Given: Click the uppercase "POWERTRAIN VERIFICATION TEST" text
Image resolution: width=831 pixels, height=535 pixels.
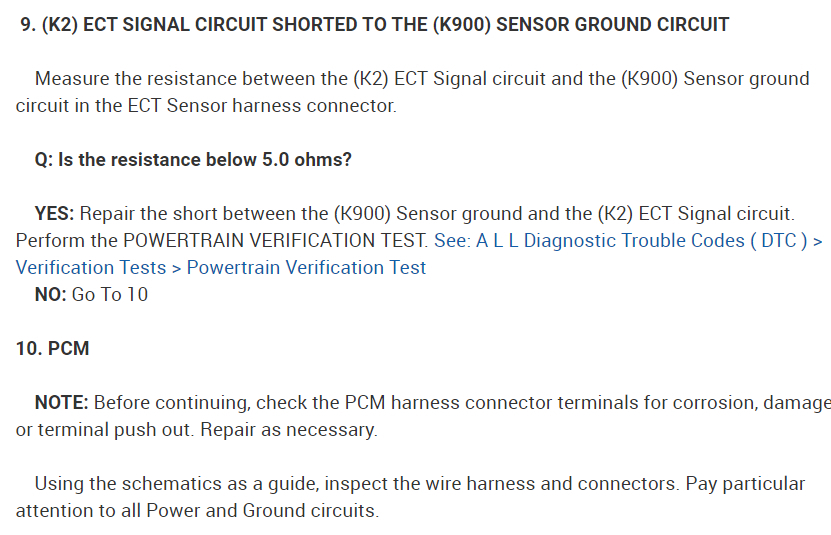Looking at the screenshot, I should 275,241.
